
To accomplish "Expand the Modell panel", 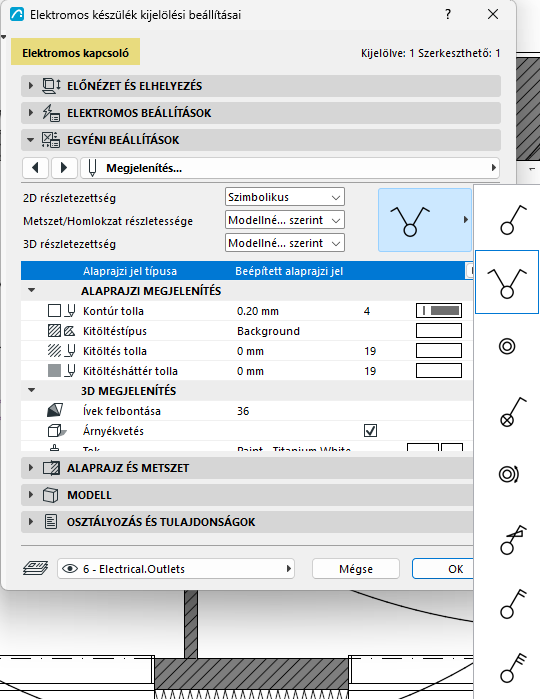I will click(31, 495).
